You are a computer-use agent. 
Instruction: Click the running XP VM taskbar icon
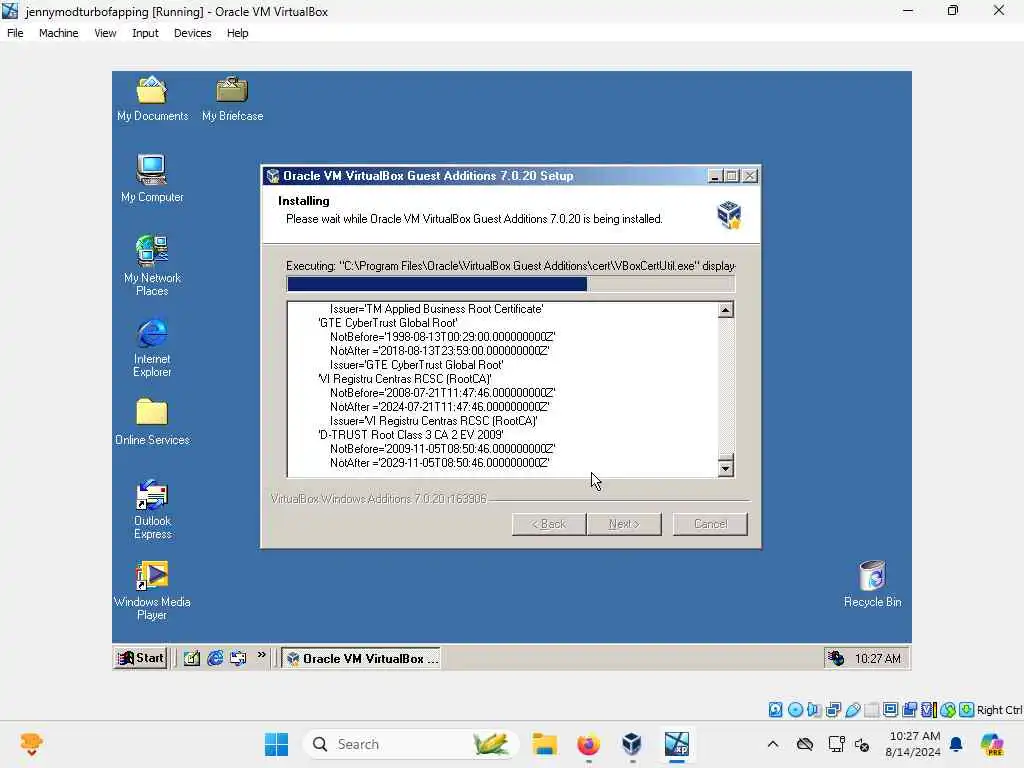pyautogui.click(x=677, y=744)
